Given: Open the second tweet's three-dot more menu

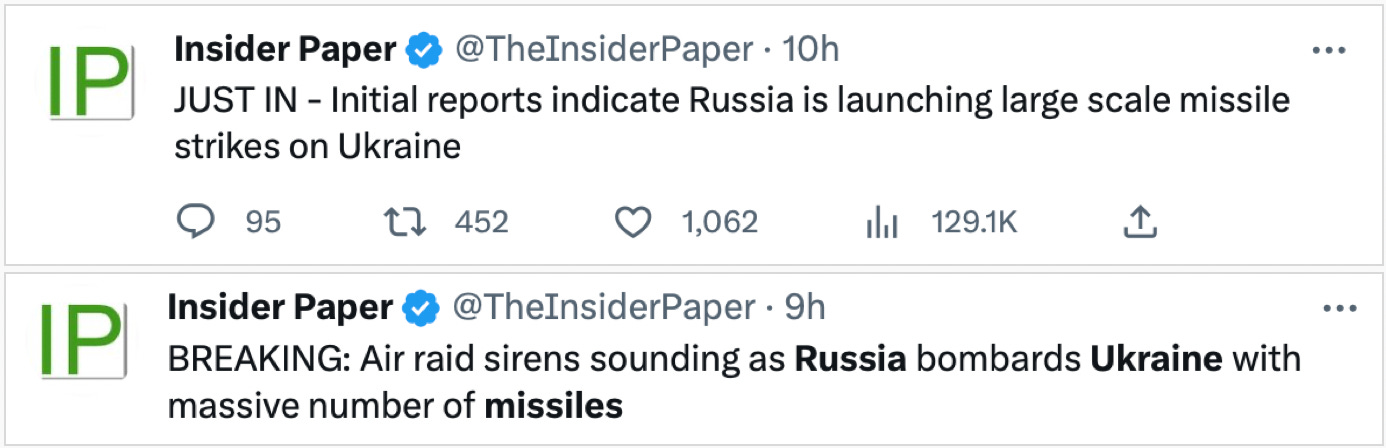Looking at the screenshot, I should (1338, 310).
